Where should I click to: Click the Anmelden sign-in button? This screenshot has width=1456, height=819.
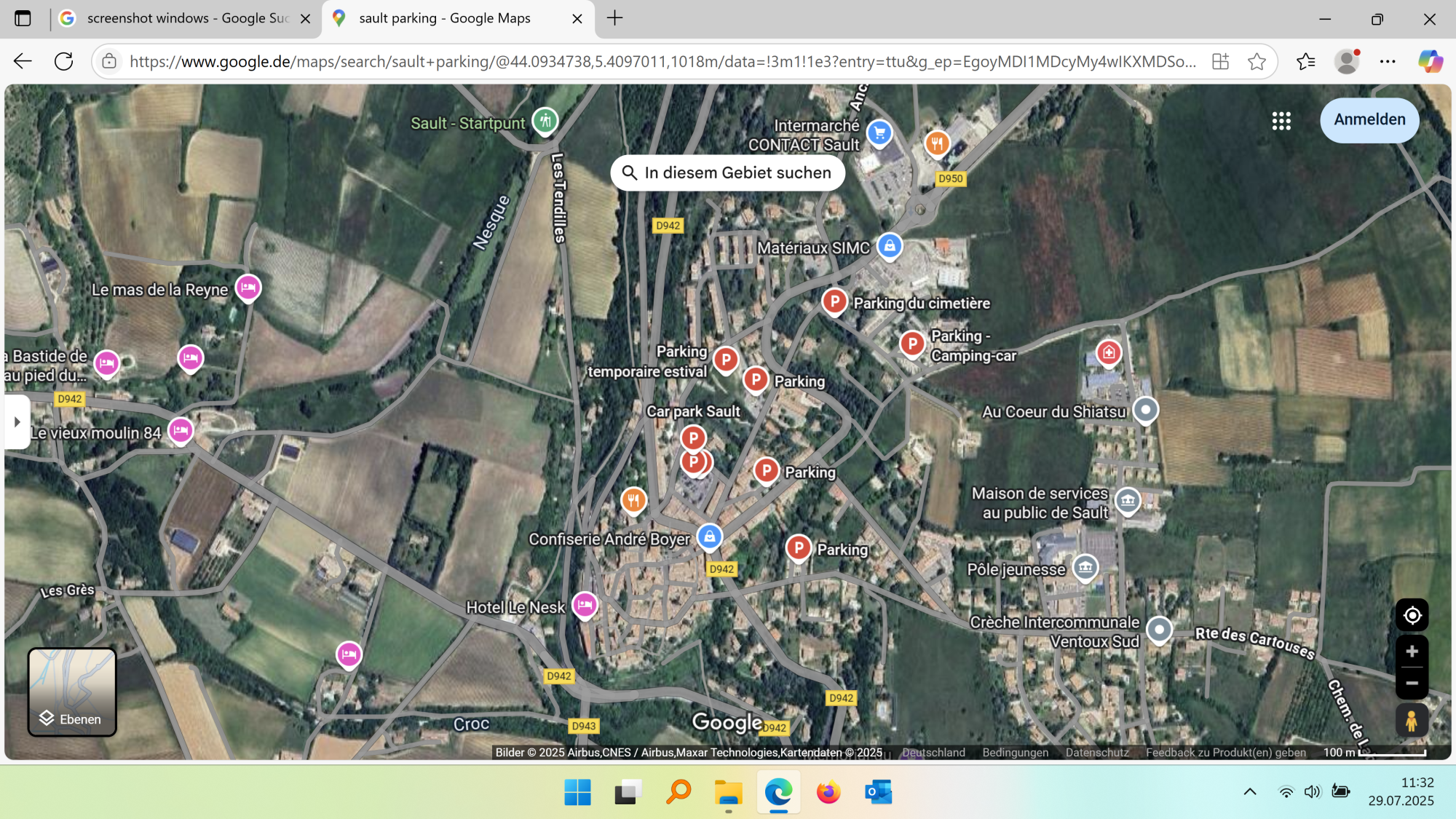pyautogui.click(x=1369, y=120)
